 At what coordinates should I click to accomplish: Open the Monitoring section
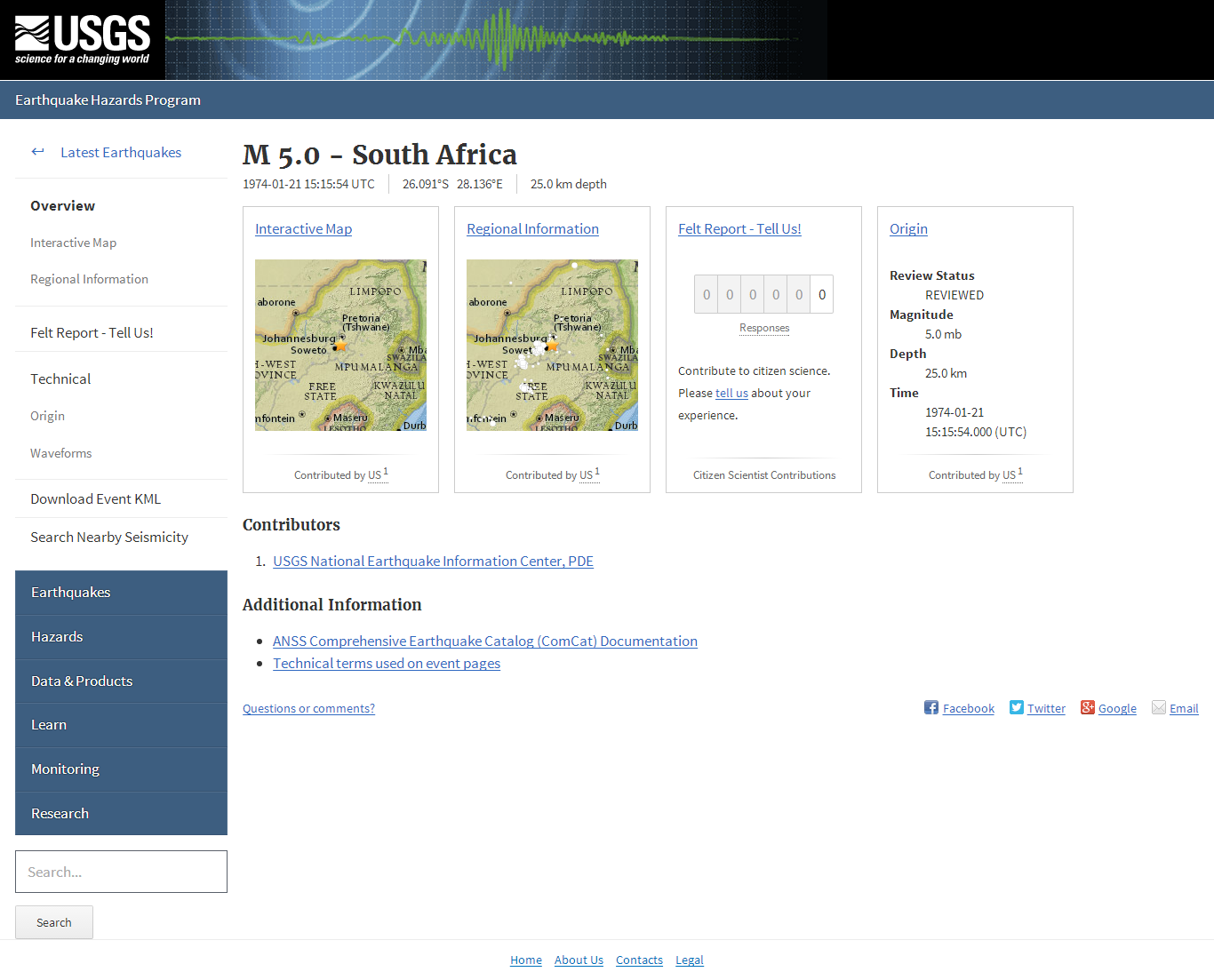tap(65, 769)
